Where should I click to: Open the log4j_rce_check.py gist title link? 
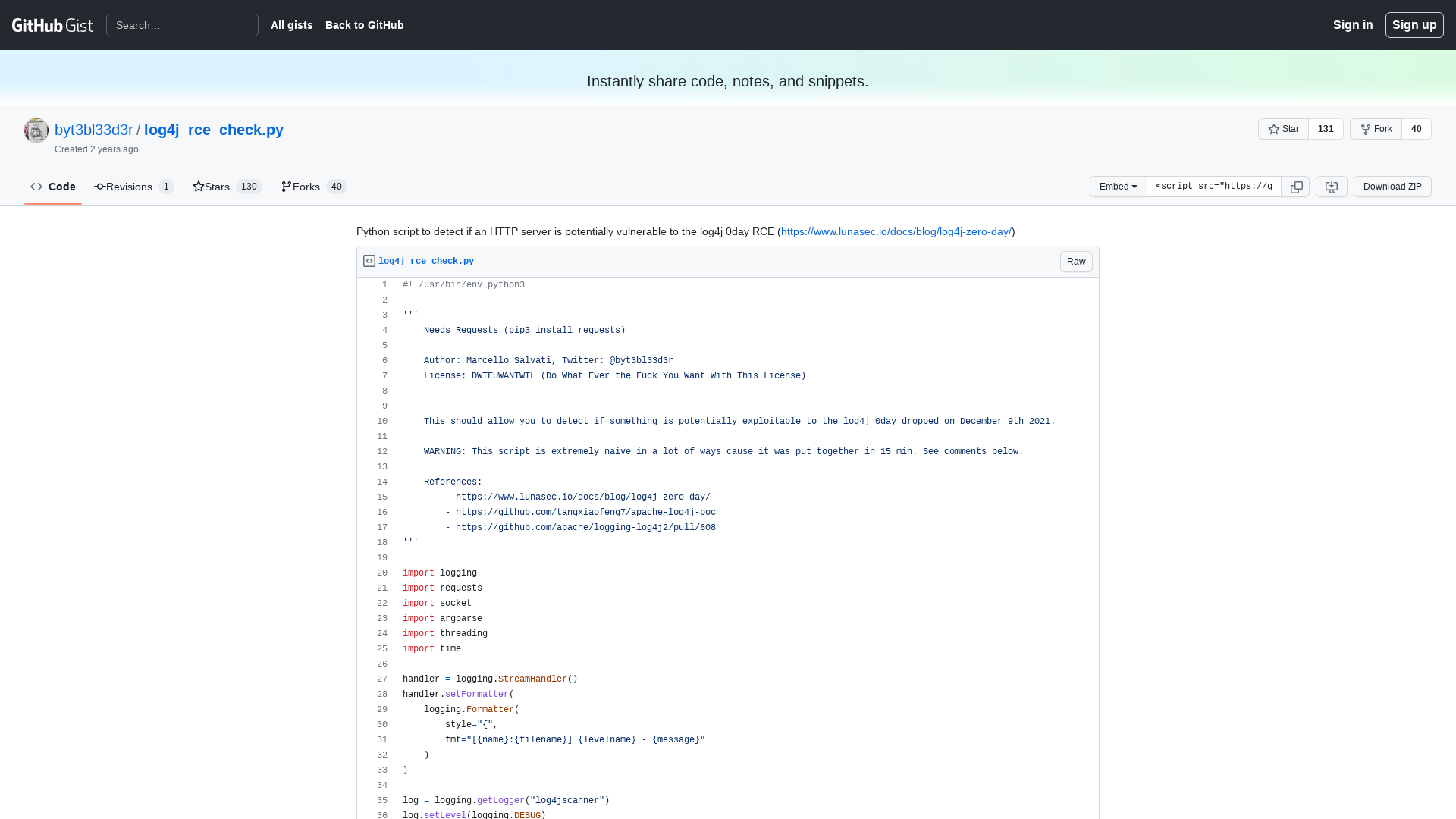pos(214,130)
